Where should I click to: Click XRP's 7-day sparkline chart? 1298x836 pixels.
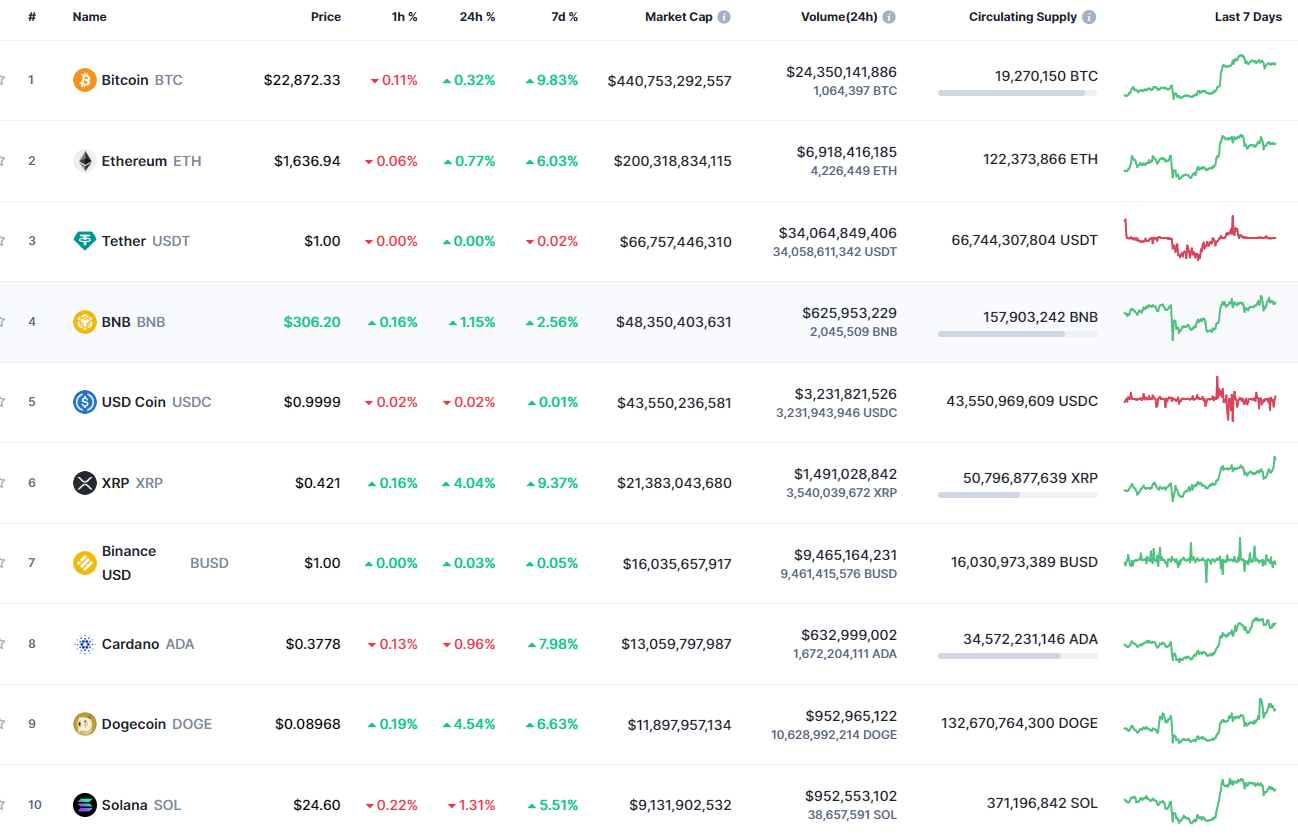coord(1201,481)
